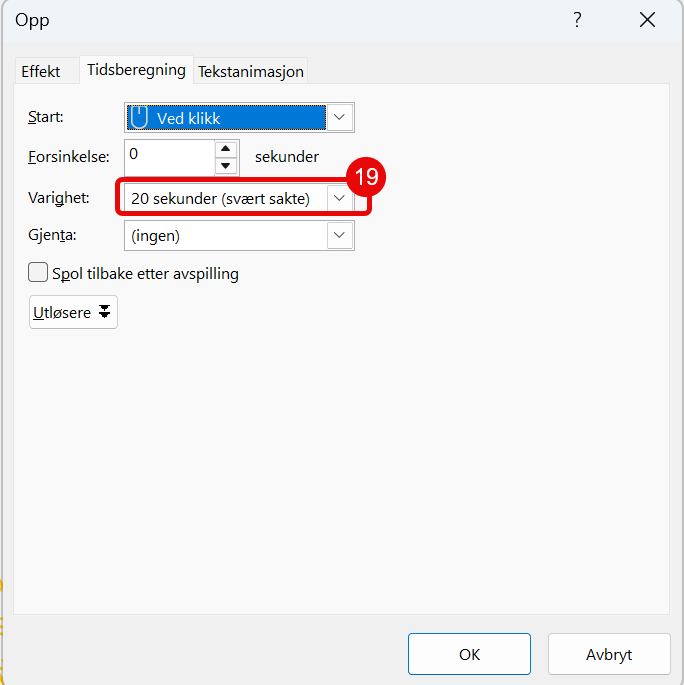This screenshot has height=685, width=684.
Task: Close the Opp dialog window
Action: coord(647,20)
